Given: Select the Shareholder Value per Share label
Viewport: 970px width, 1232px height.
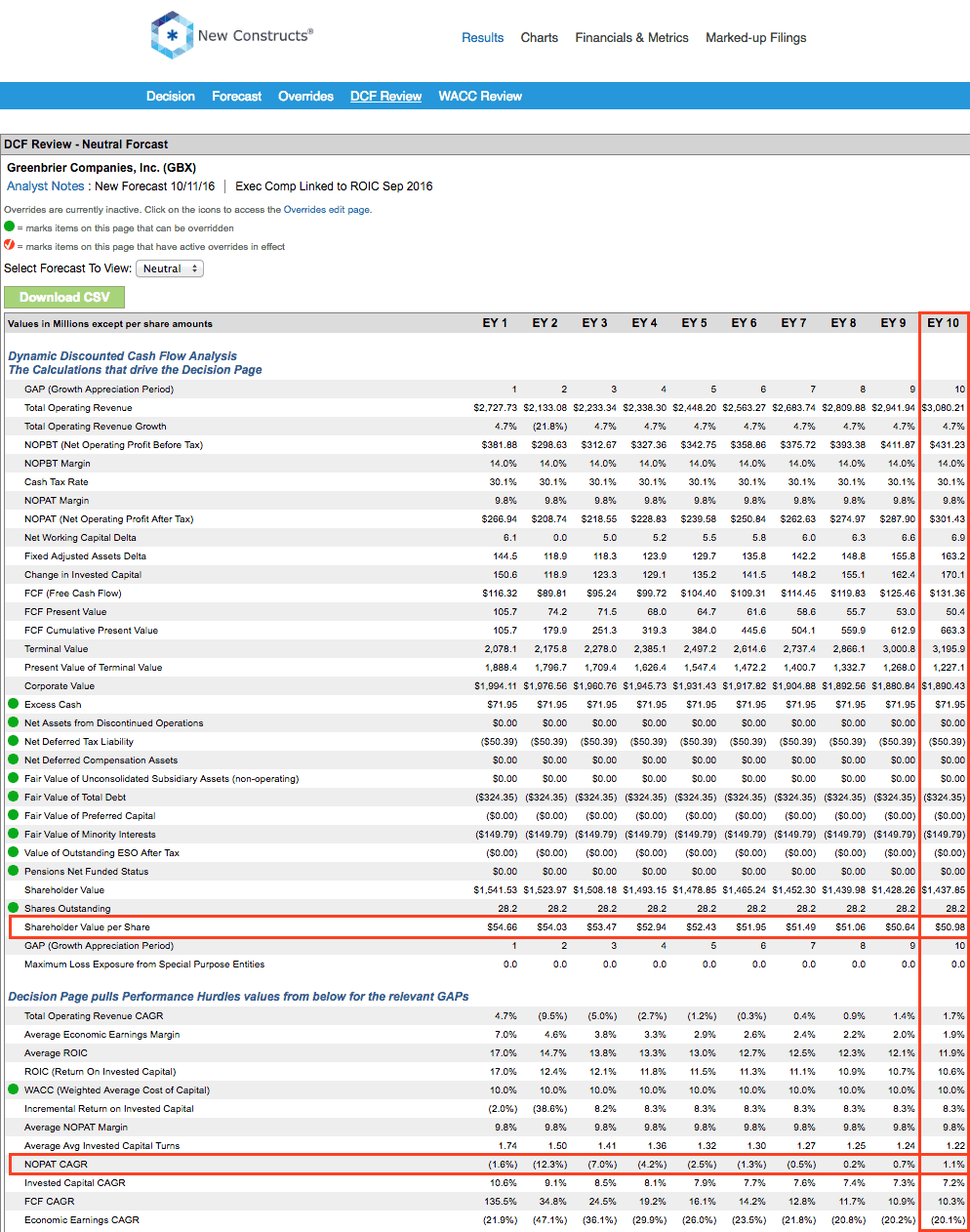Looking at the screenshot, I should [88, 927].
